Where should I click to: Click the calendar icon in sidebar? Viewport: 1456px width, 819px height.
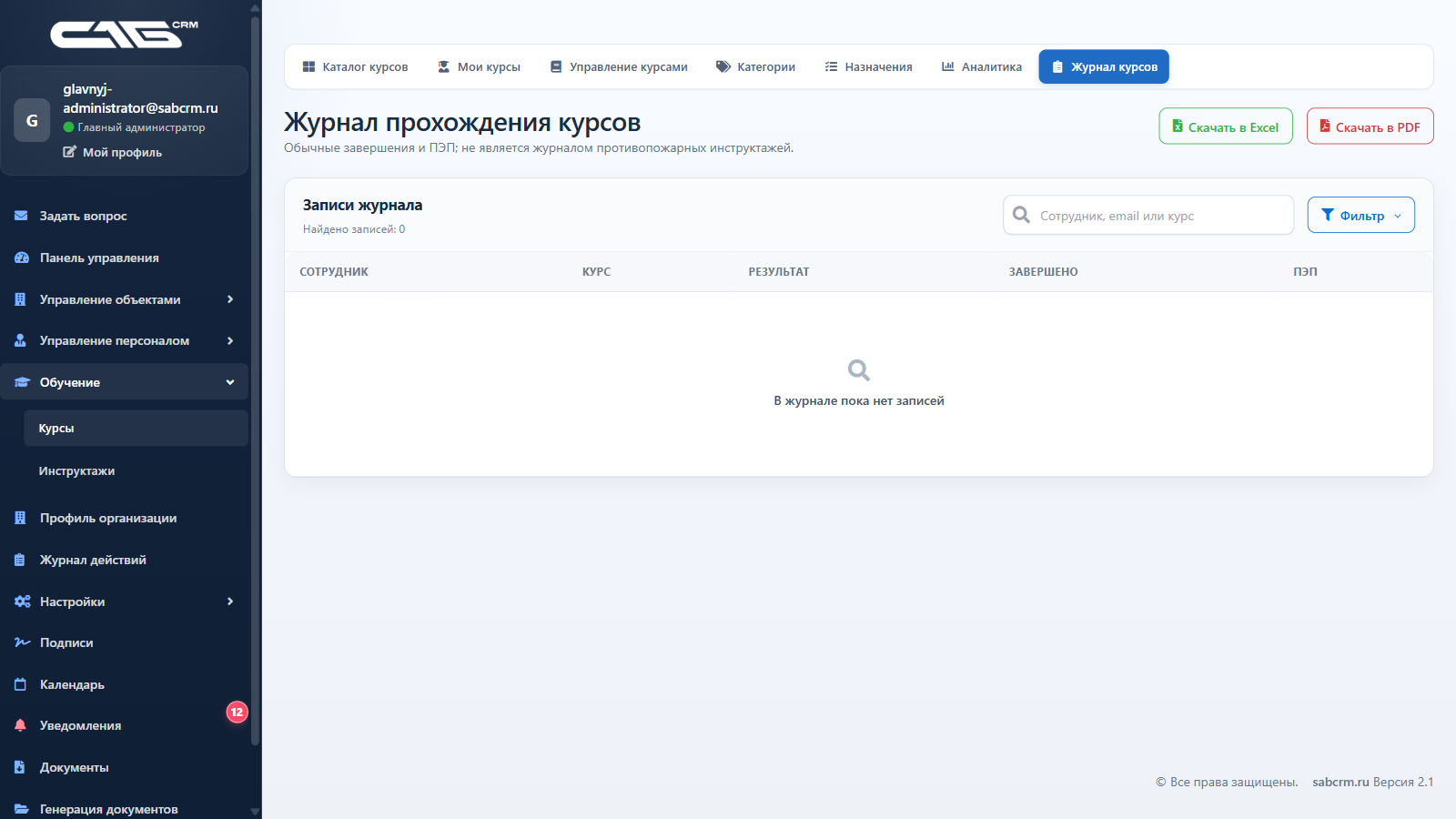[20, 684]
